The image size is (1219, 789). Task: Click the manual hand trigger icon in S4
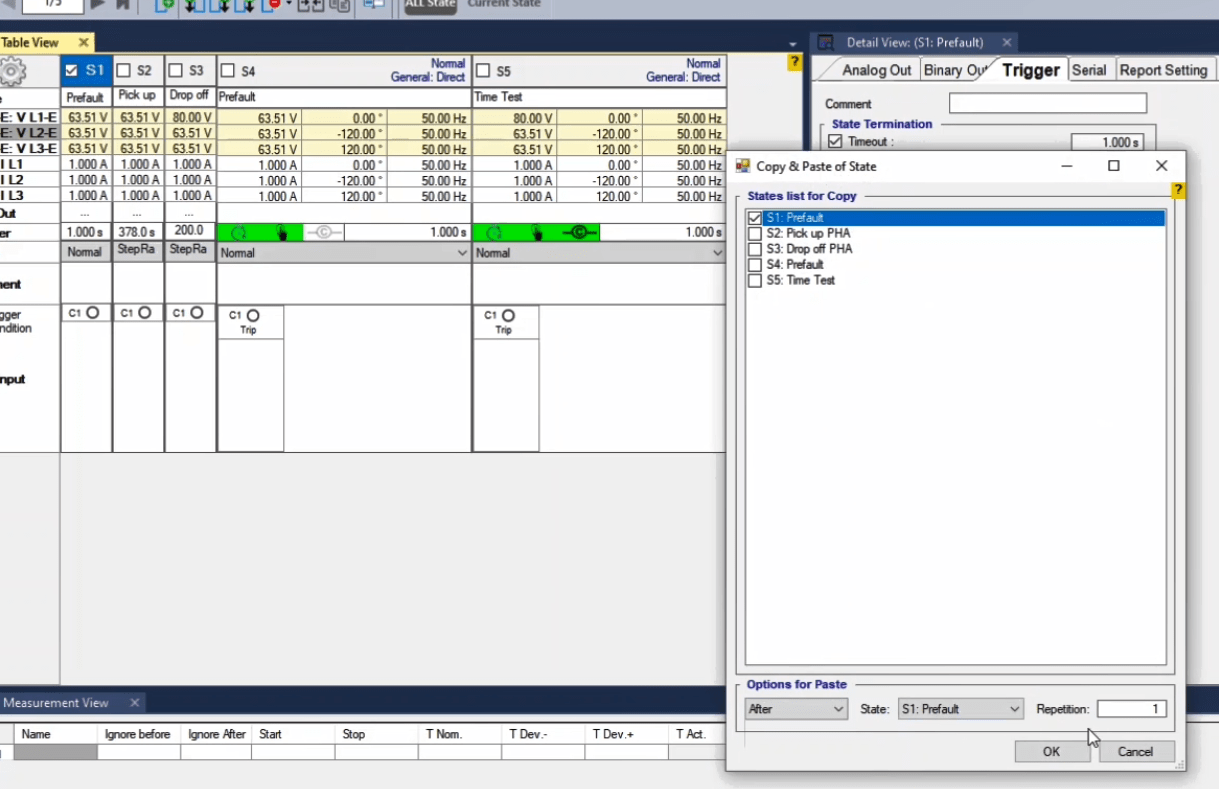[x=282, y=233]
